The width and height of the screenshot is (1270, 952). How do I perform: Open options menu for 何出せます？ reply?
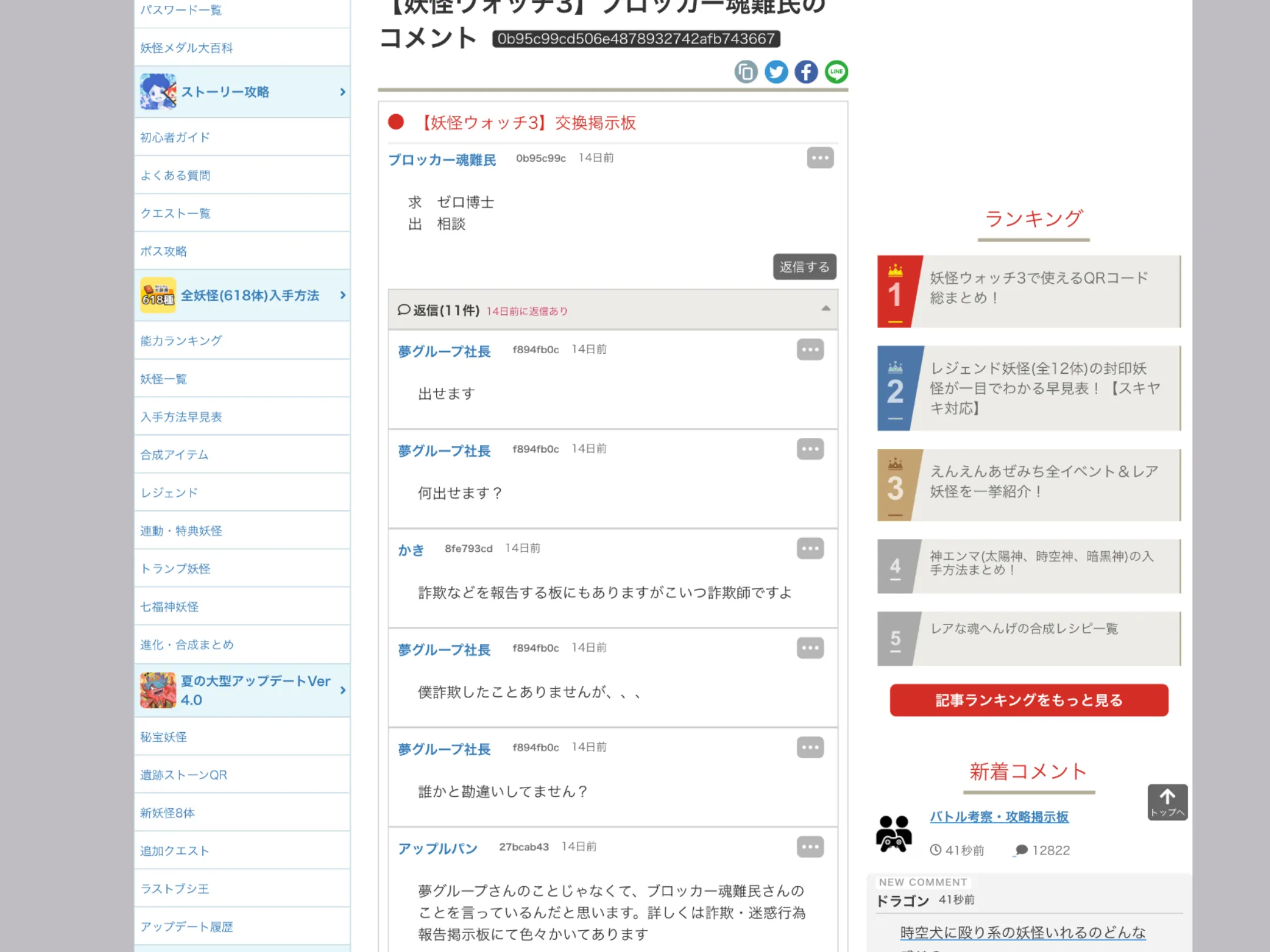point(810,449)
